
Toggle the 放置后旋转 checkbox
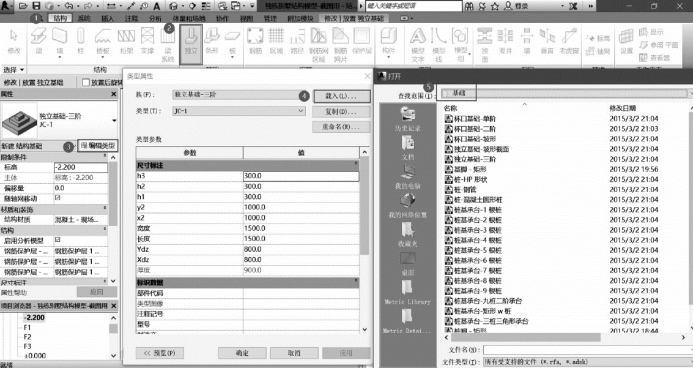(86, 83)
